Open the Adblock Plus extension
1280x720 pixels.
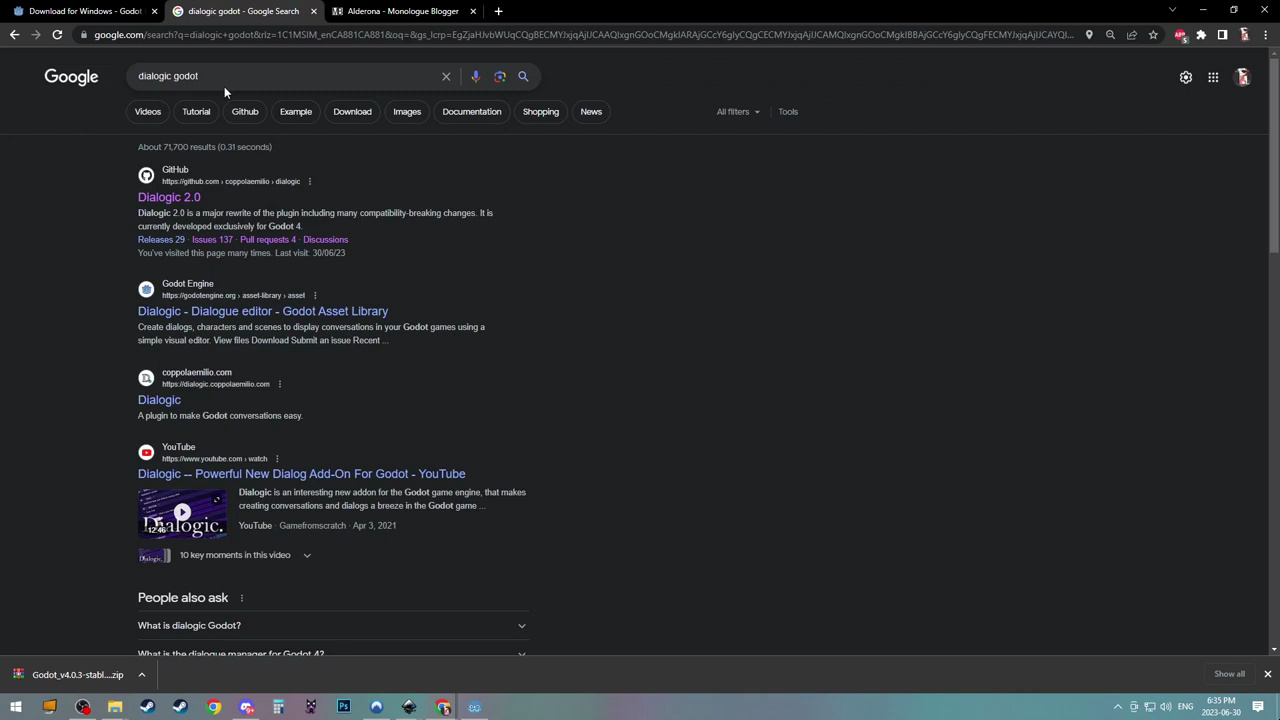tap(1180, 35)
